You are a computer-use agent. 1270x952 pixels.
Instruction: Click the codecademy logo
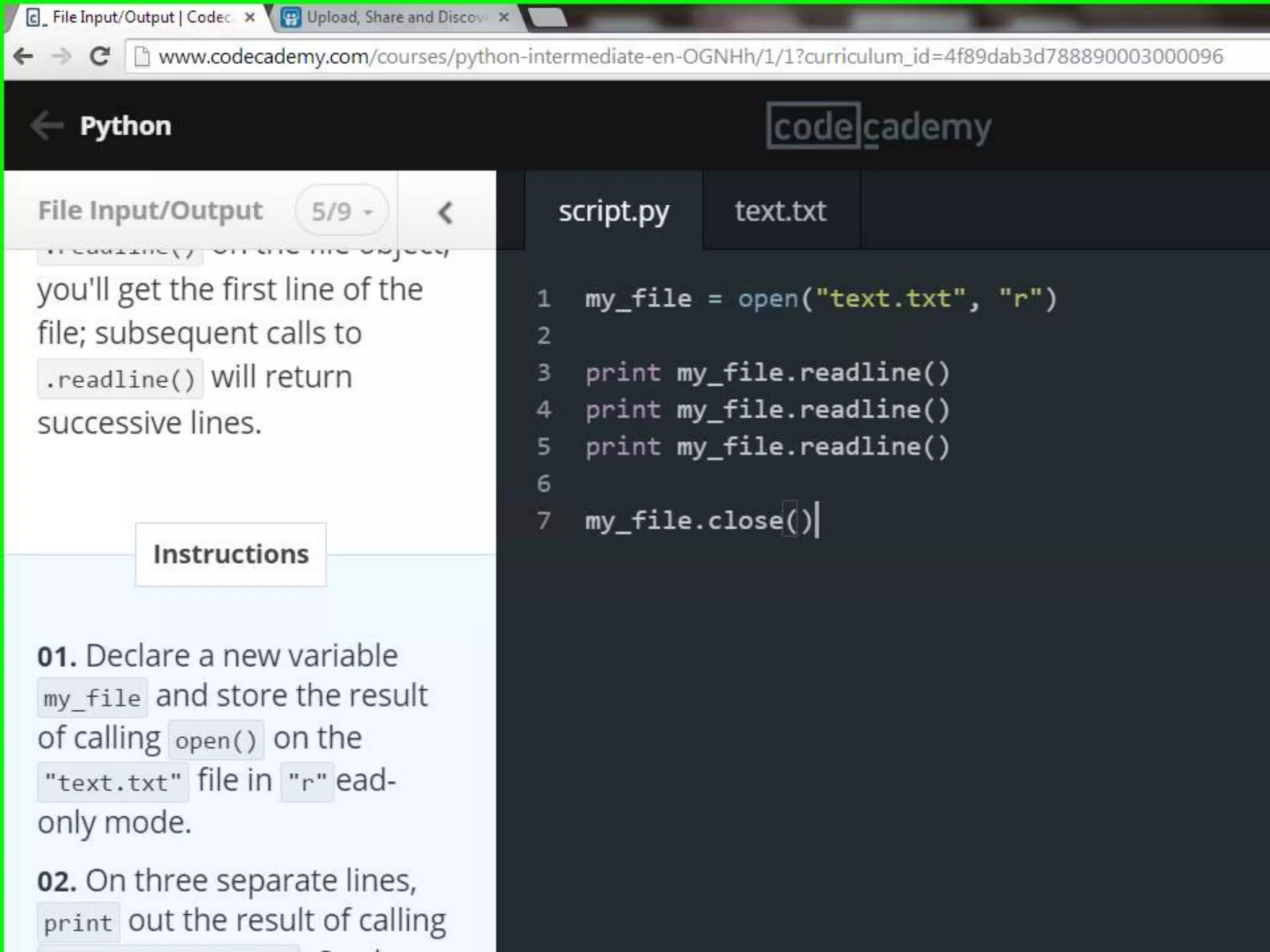coord(879,126)
